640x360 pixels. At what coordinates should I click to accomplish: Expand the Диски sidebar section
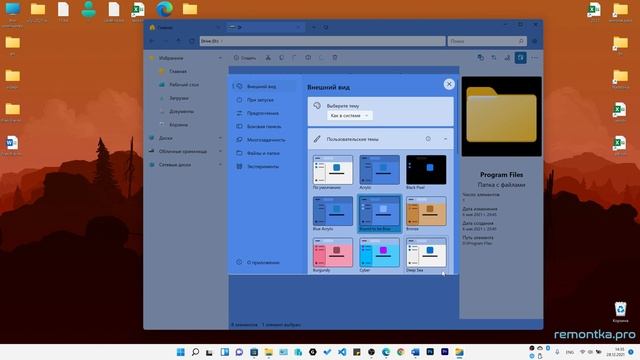[220, 138]
